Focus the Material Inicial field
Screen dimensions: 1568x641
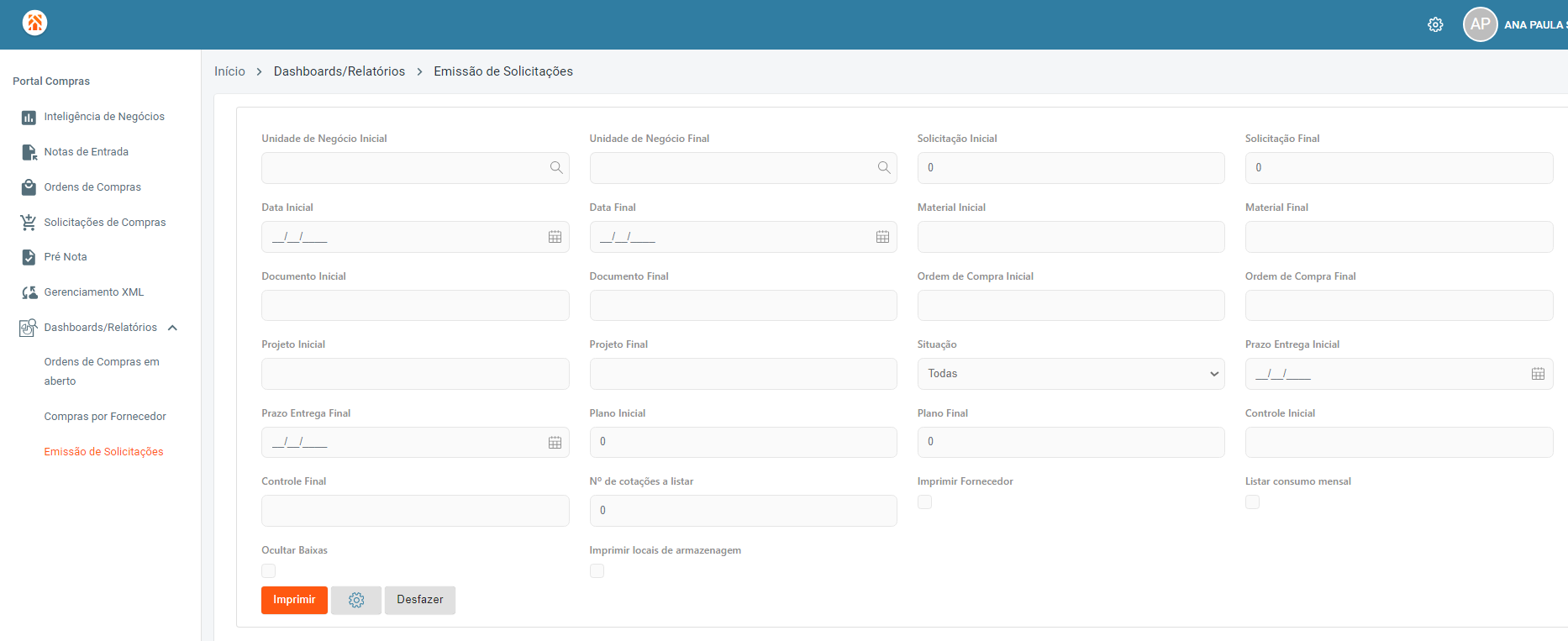tap(1071, 237)
